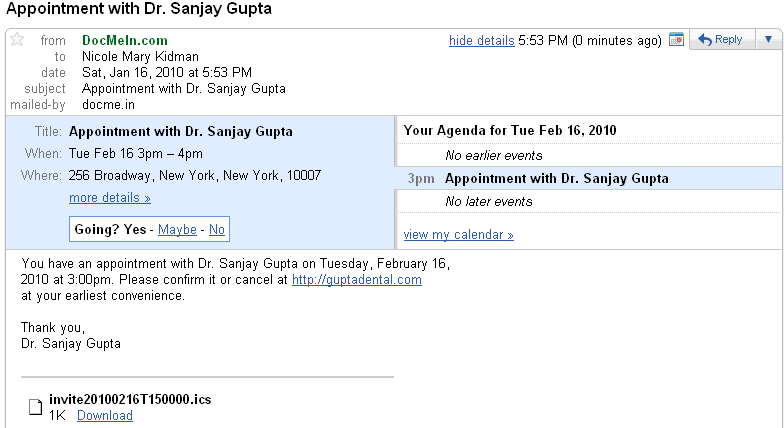784x428 pixels.
Task: Download the invite .ics attachment
Action: [104, 416]
